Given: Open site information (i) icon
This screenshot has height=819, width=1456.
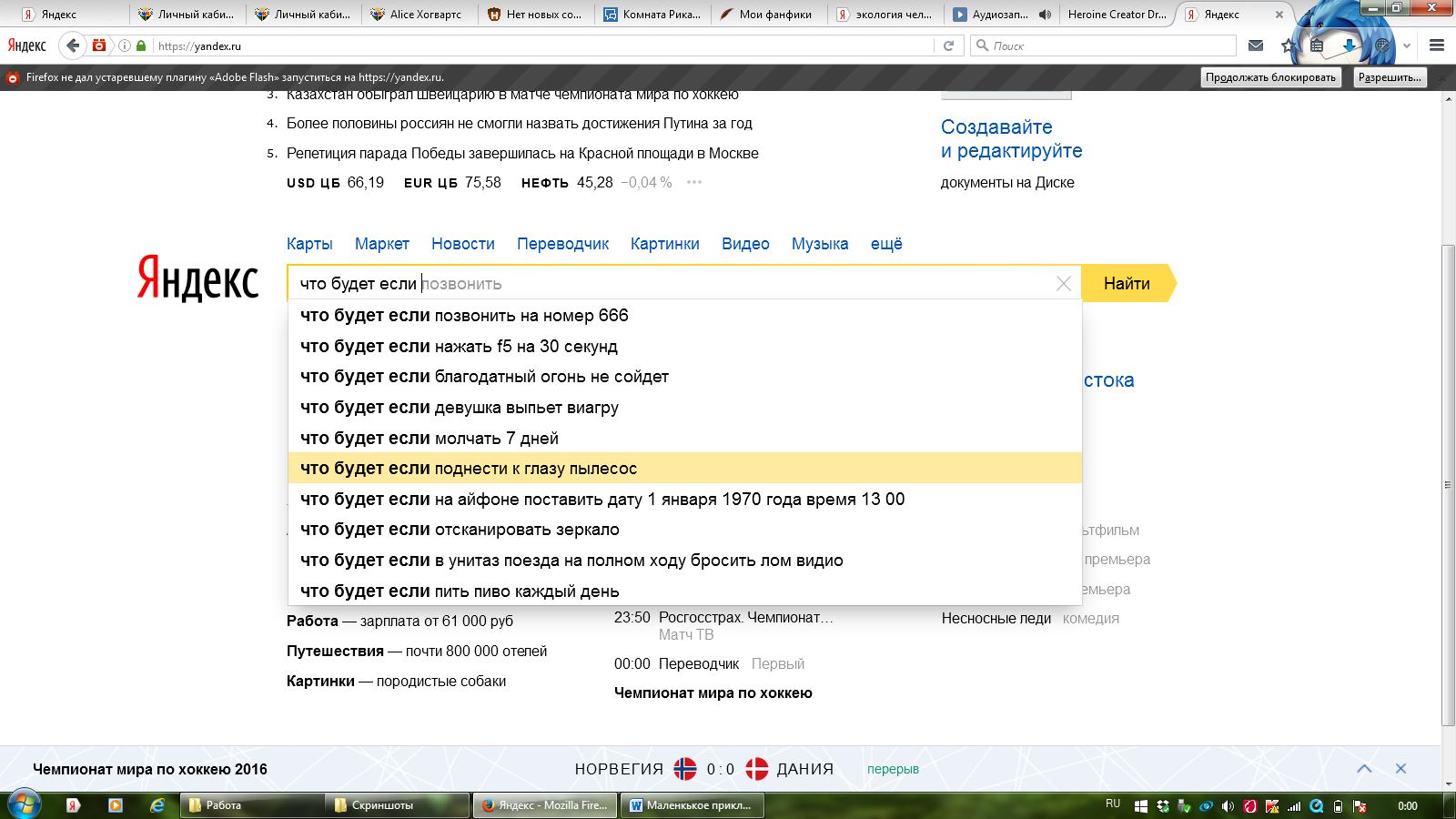Looking at the screenshot, I should [x=125, y=45].
